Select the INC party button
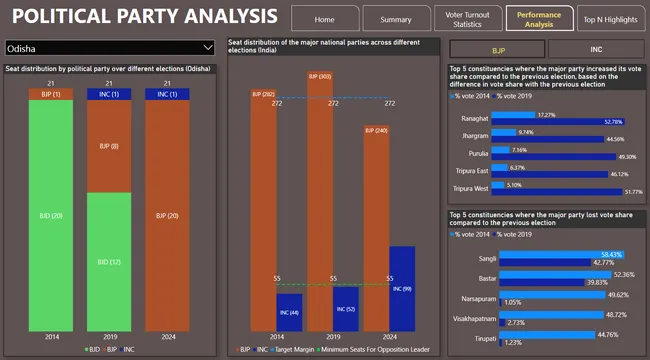650x360 pixels. (x=596, y=49)
